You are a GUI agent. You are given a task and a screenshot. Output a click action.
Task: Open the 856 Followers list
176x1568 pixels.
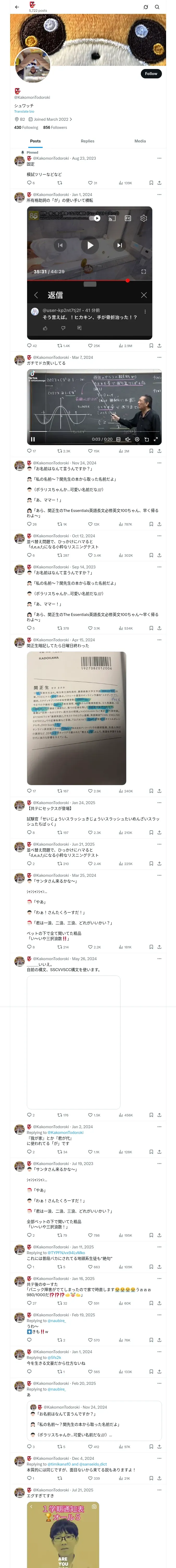pos(55,127)
